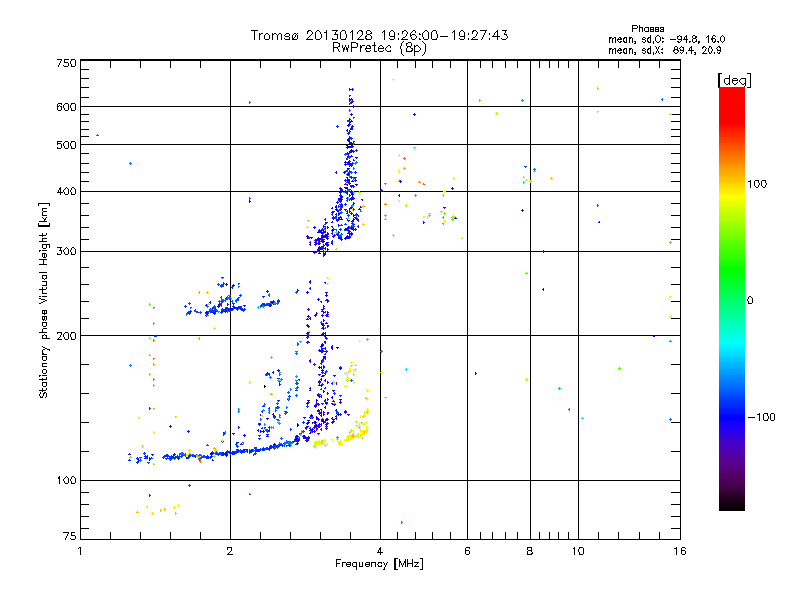Click the y-axis tick label "750"

(66, 63)
